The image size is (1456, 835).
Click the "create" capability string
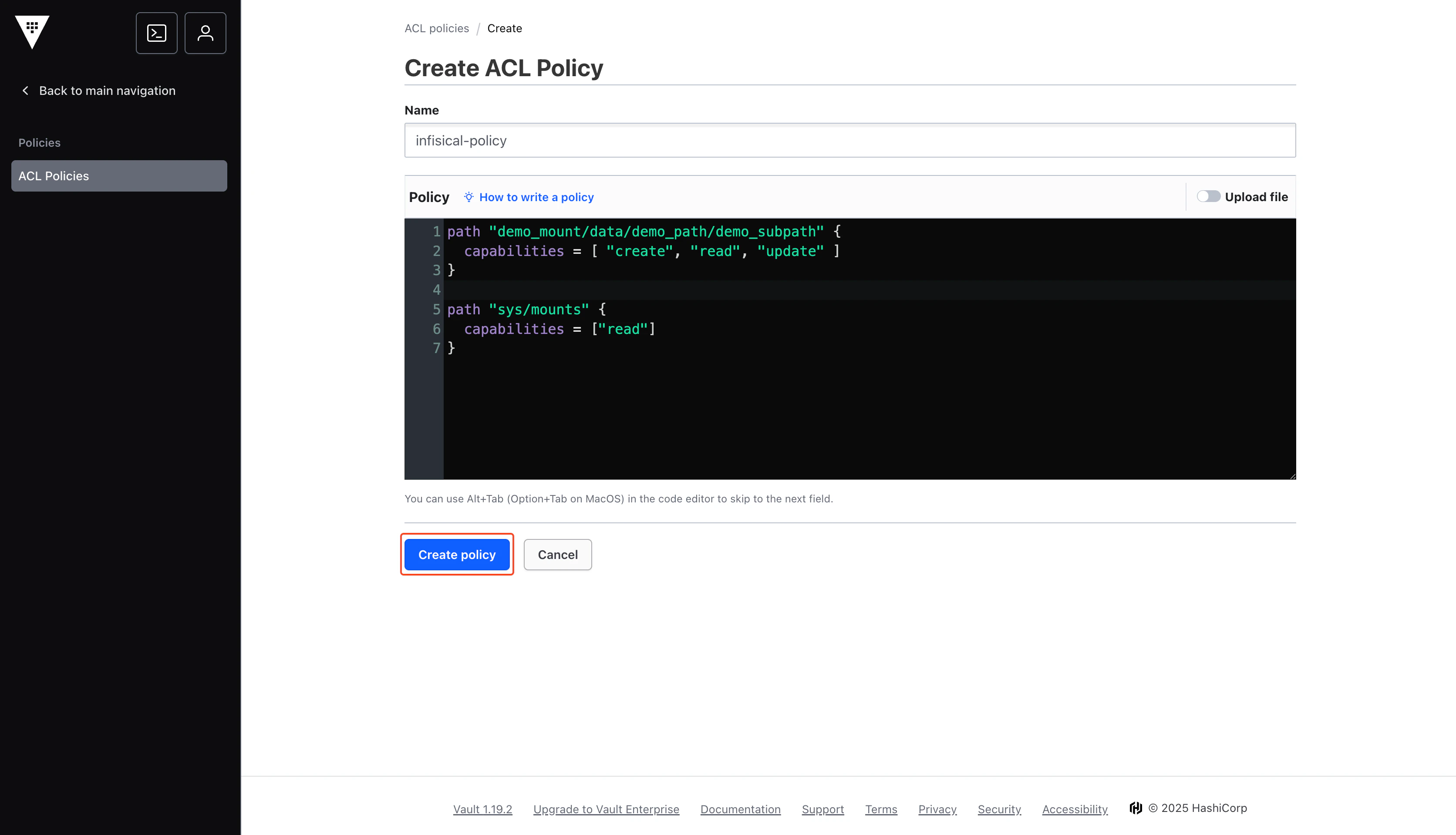coord(640,251)
